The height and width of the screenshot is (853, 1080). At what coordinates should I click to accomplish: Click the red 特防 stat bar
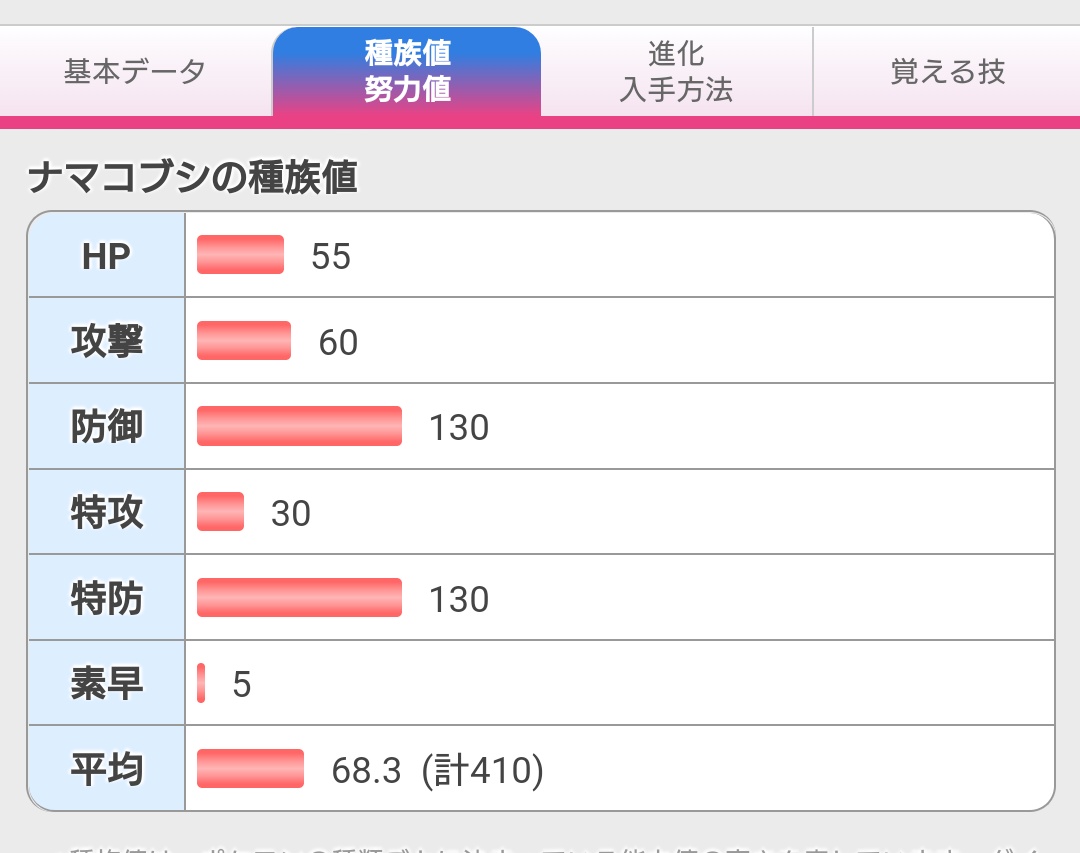coord(299,598)
